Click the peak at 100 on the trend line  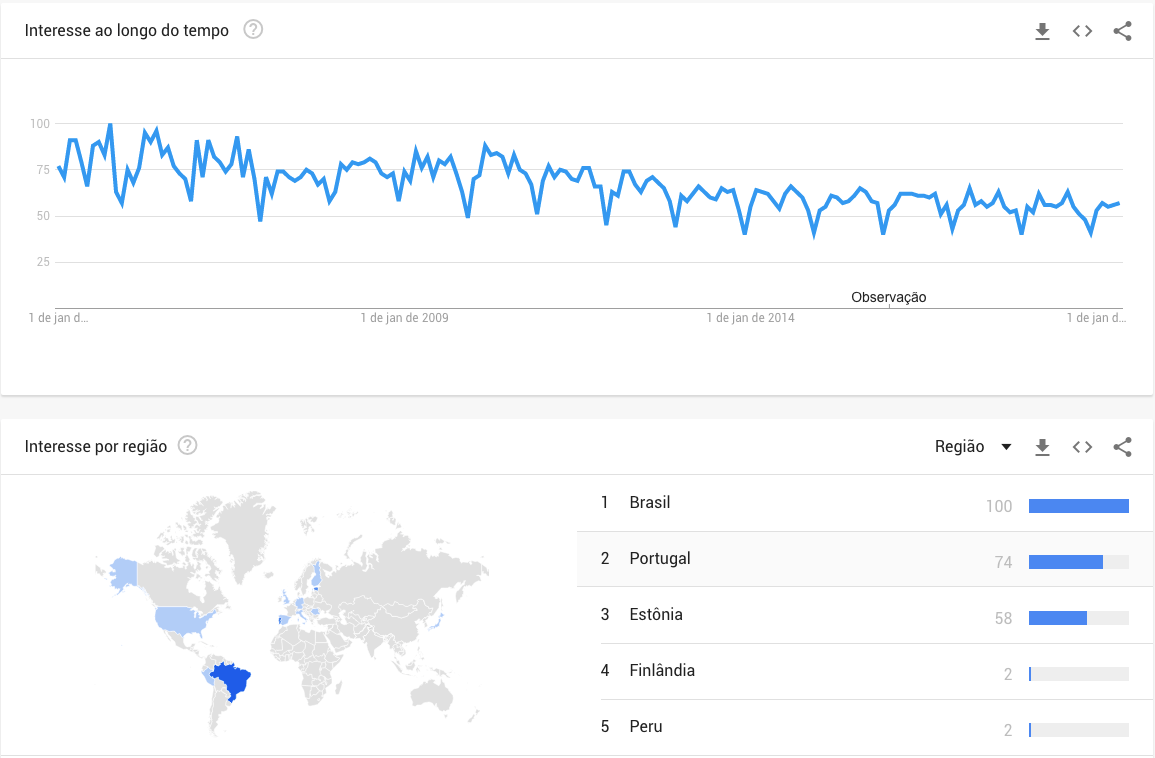click(110, 124)
